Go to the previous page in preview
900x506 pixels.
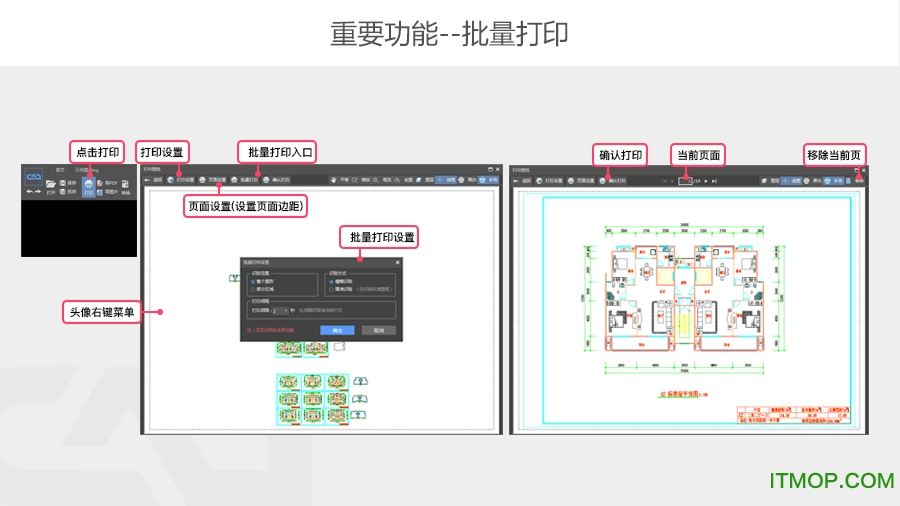point(672,181)
